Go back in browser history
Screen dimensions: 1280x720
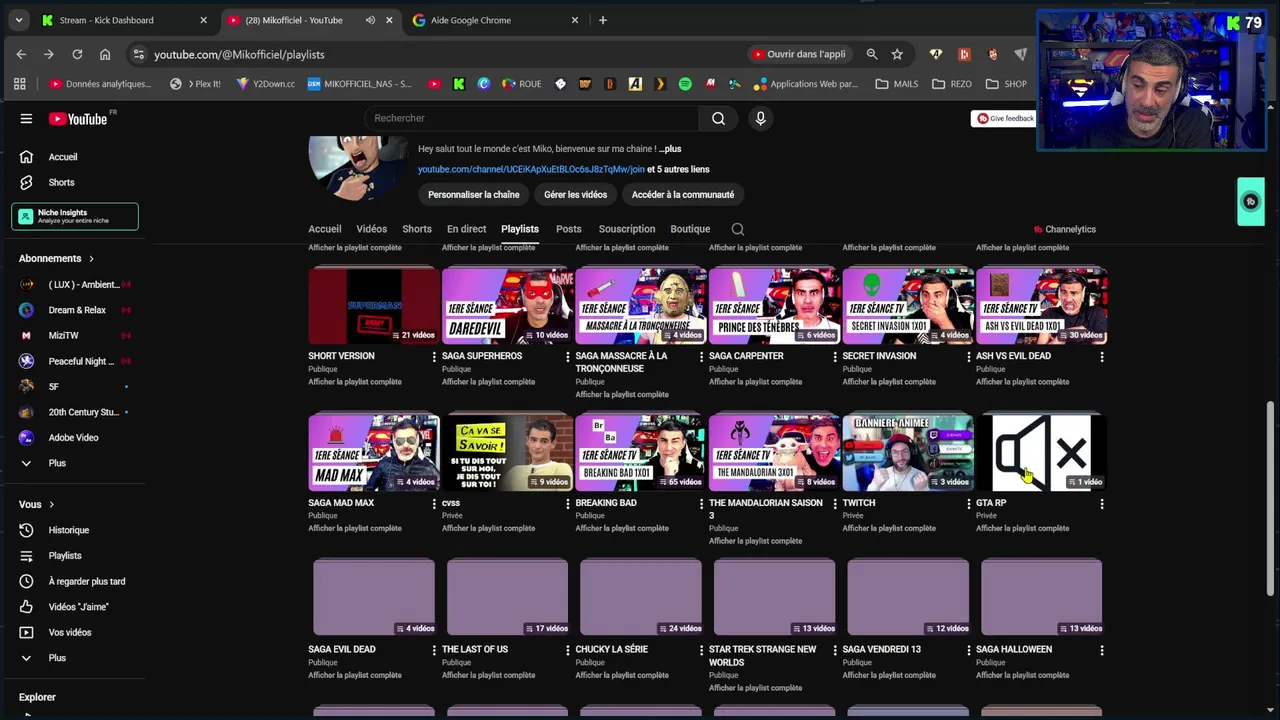[x=21, y=54]
